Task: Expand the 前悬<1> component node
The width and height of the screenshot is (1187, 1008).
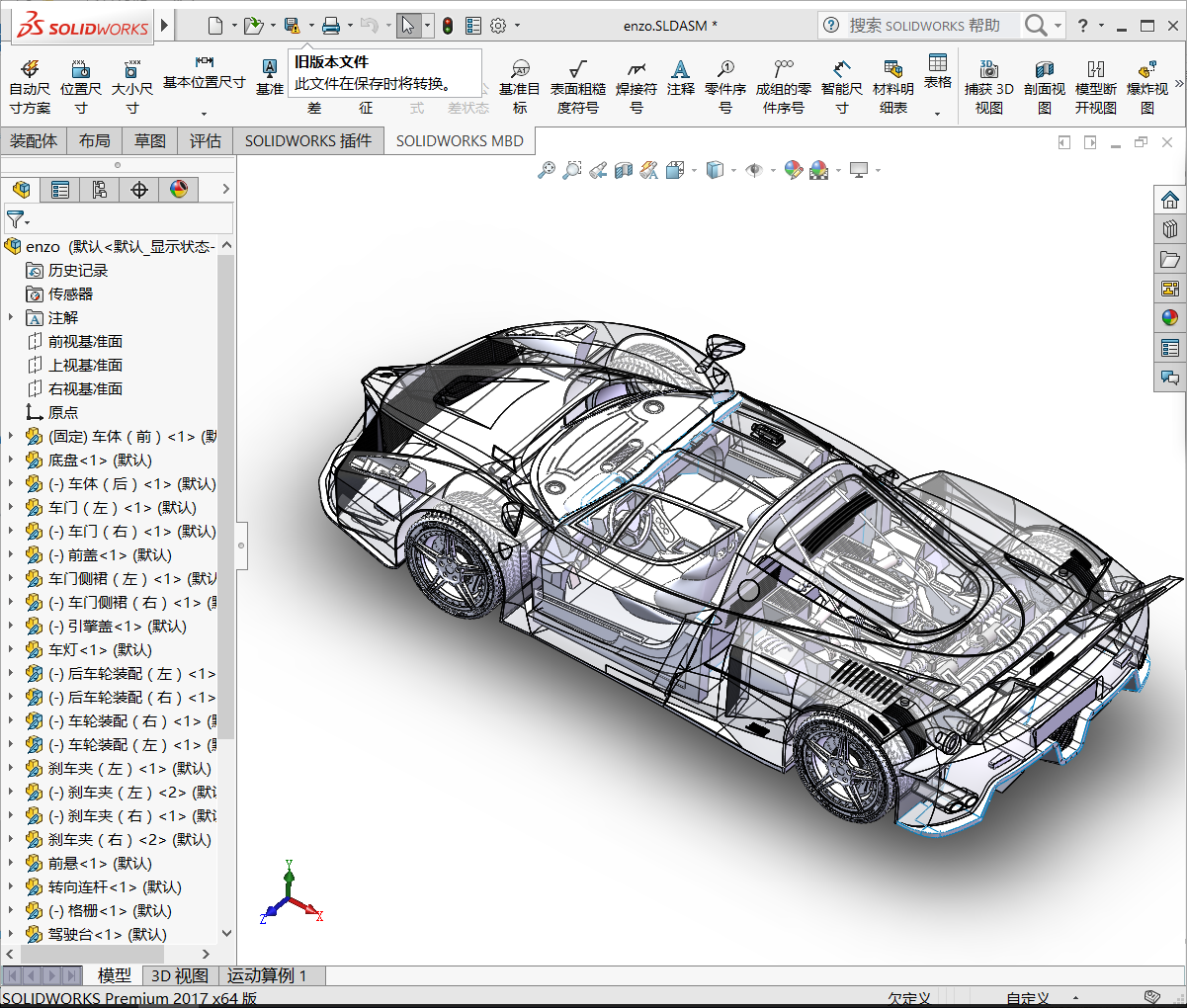Action: click(11, 863)
